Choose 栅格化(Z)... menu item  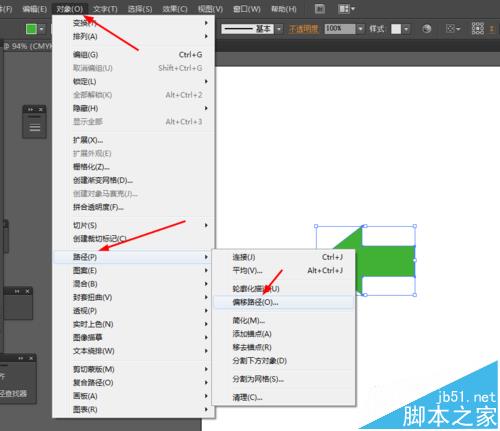(x=133, y=167)
